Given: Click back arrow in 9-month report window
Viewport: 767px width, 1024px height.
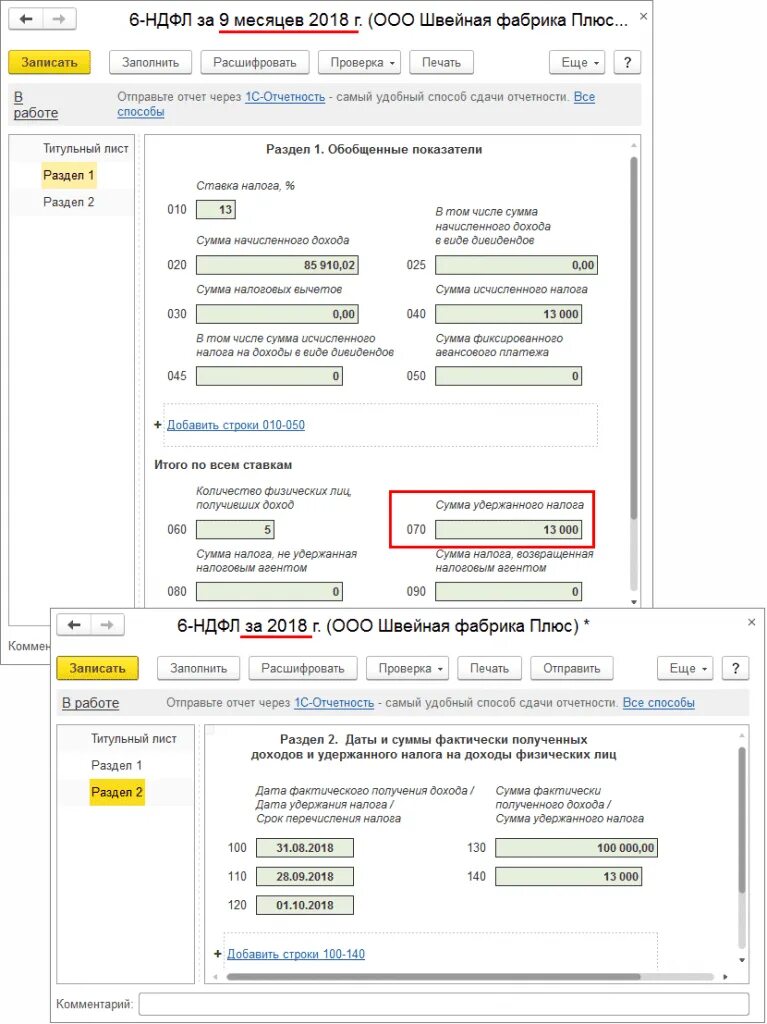Looking at the screenshot, I should 26,19.
